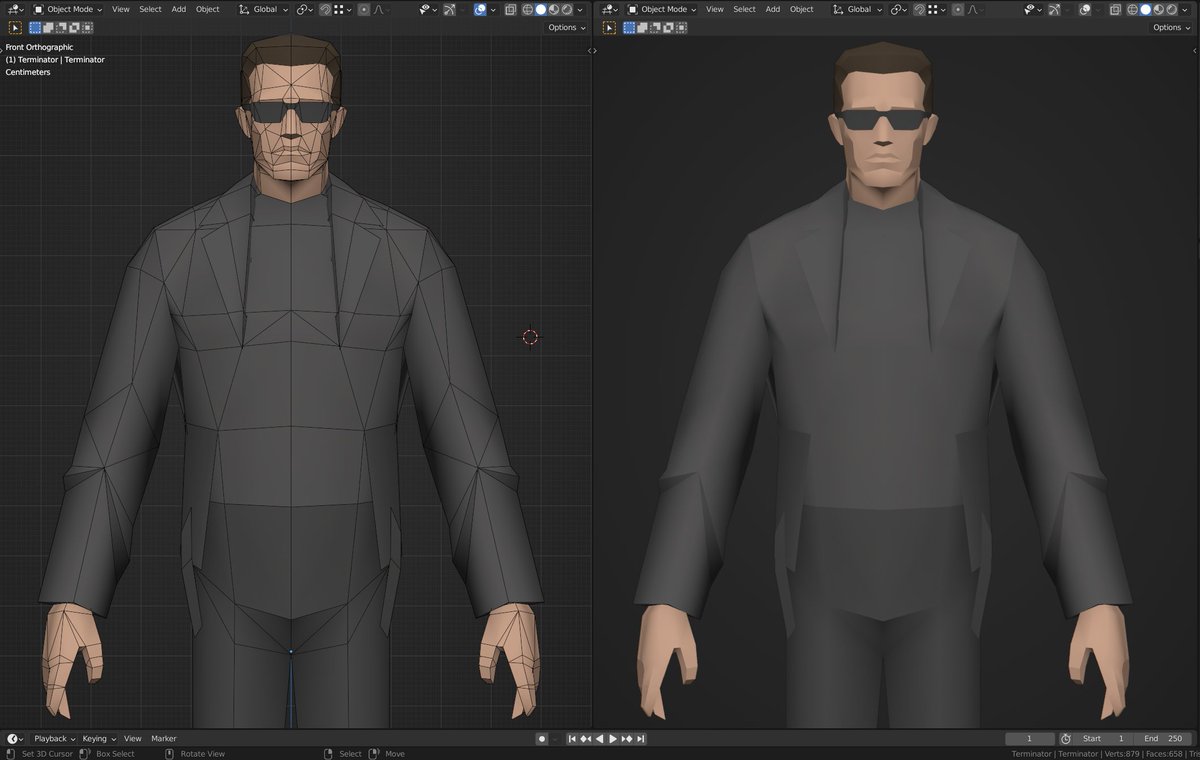Open Object Mode dropdown in left viewport

click(x=67, y=9)
